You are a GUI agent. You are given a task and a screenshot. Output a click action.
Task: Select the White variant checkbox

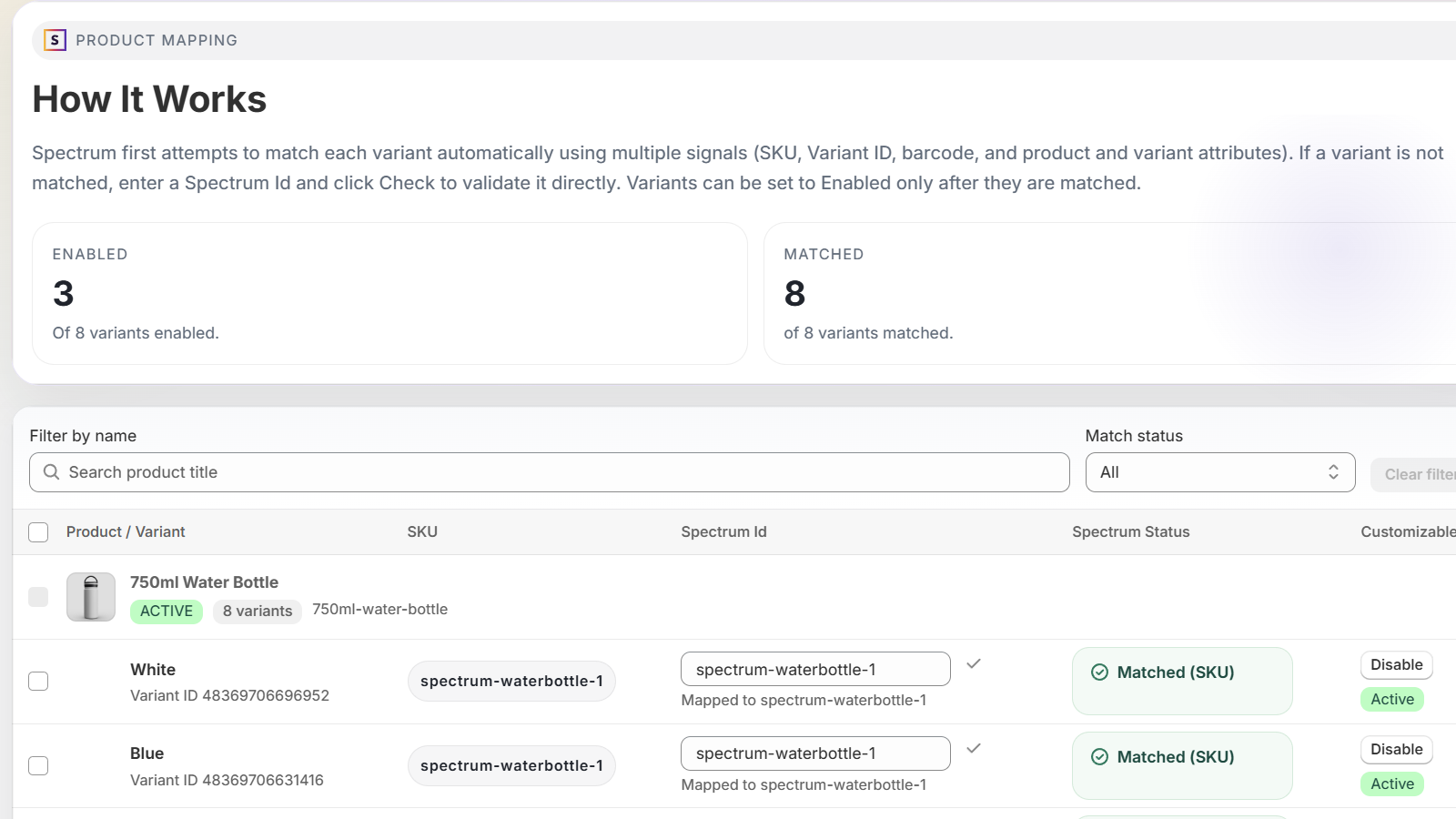click(x=38, y=682)
